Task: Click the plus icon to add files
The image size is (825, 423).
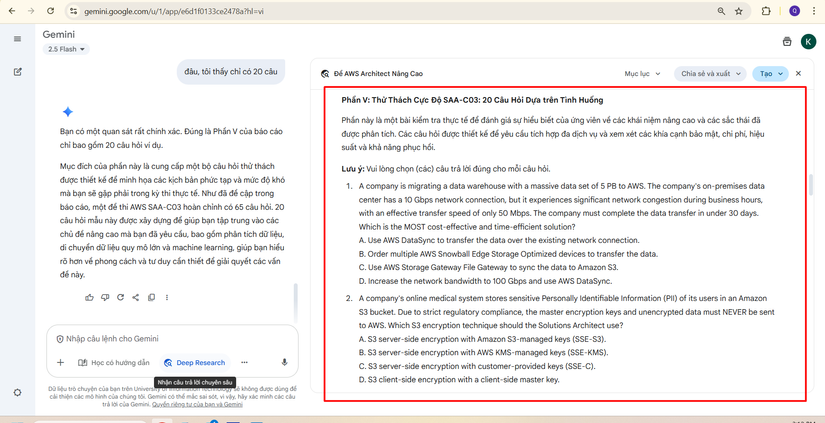Action: [x=61, y=362]
